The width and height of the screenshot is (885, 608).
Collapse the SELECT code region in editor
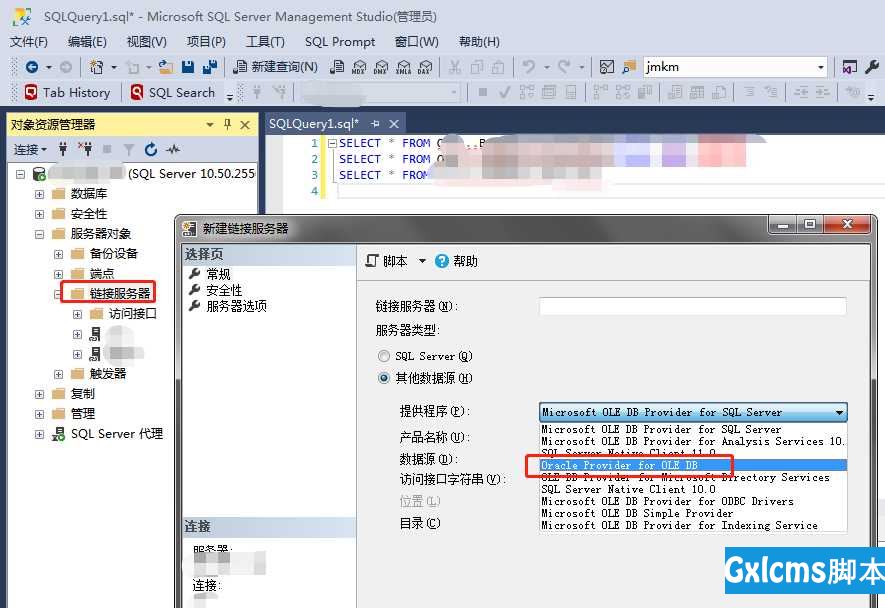[x=332, y=143]
